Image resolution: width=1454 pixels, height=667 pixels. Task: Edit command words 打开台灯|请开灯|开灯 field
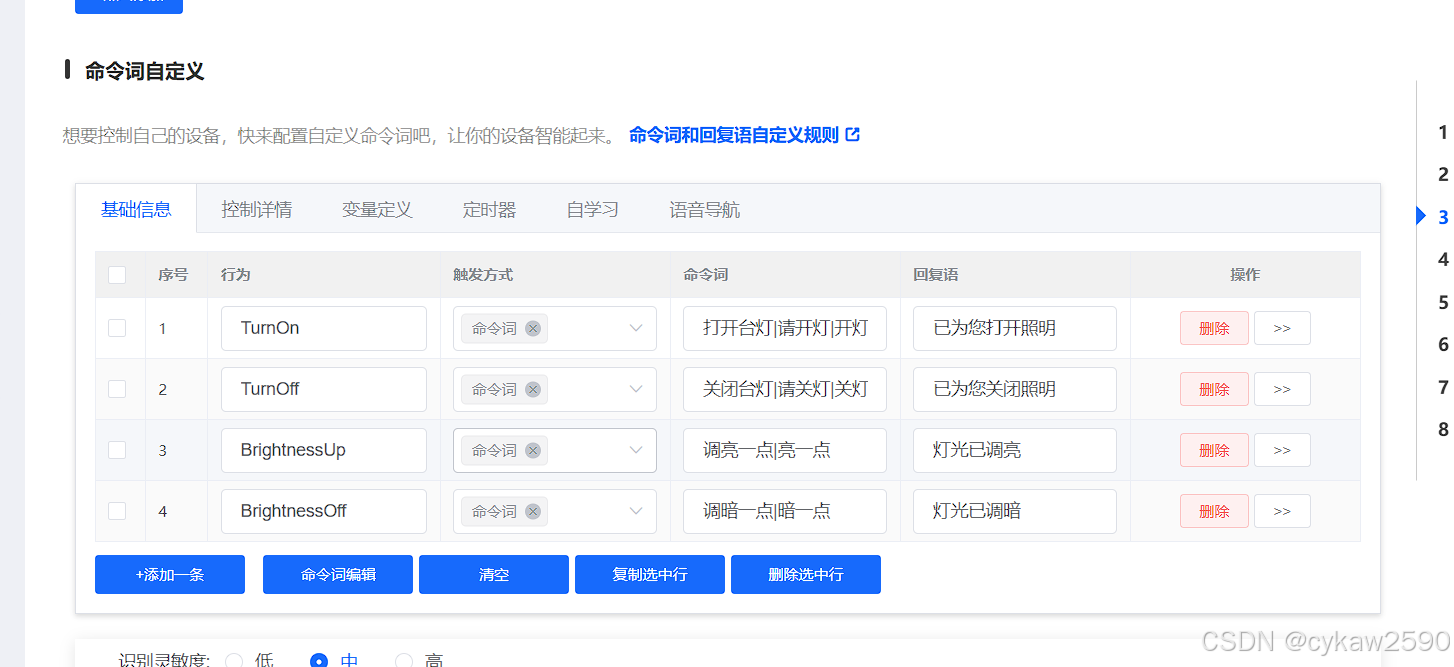(785, 328)
